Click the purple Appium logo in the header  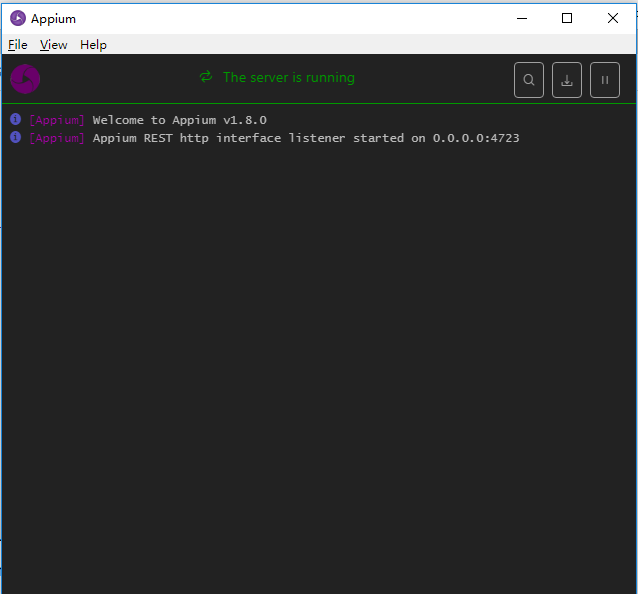[x=25, y=79]
